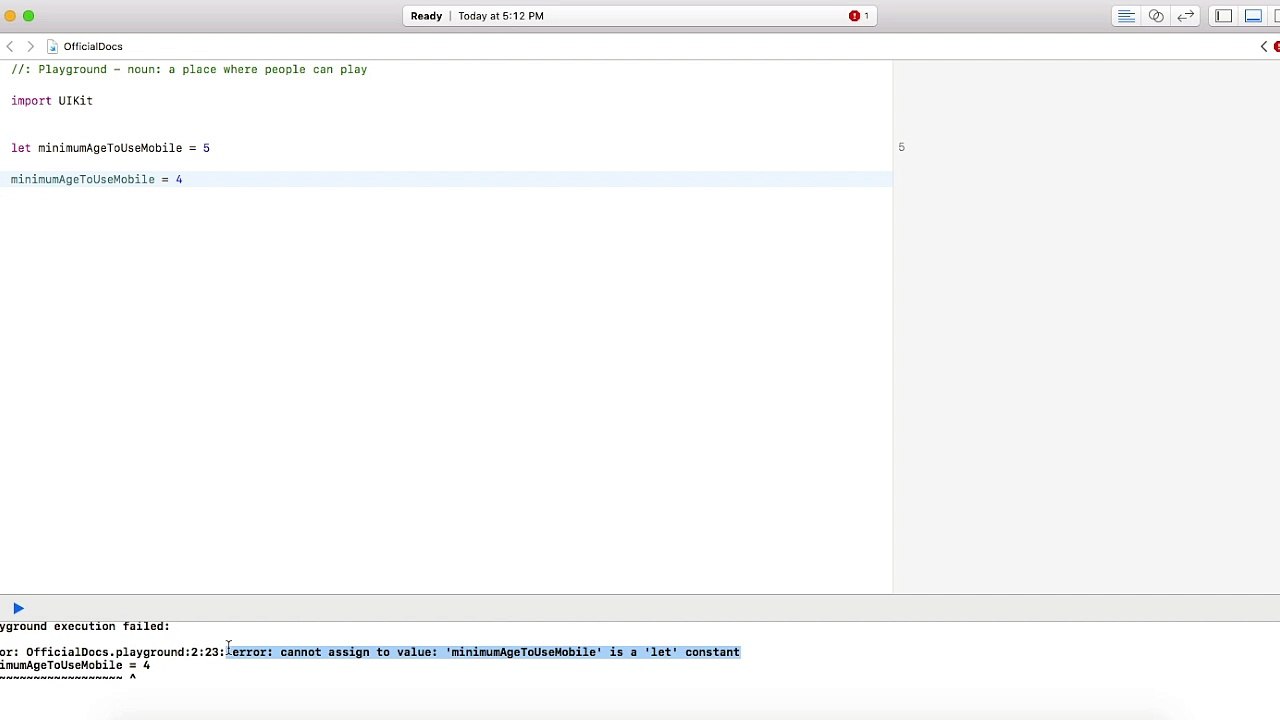
Task: Click the Playground comment line at top
Action: (189, 70)
